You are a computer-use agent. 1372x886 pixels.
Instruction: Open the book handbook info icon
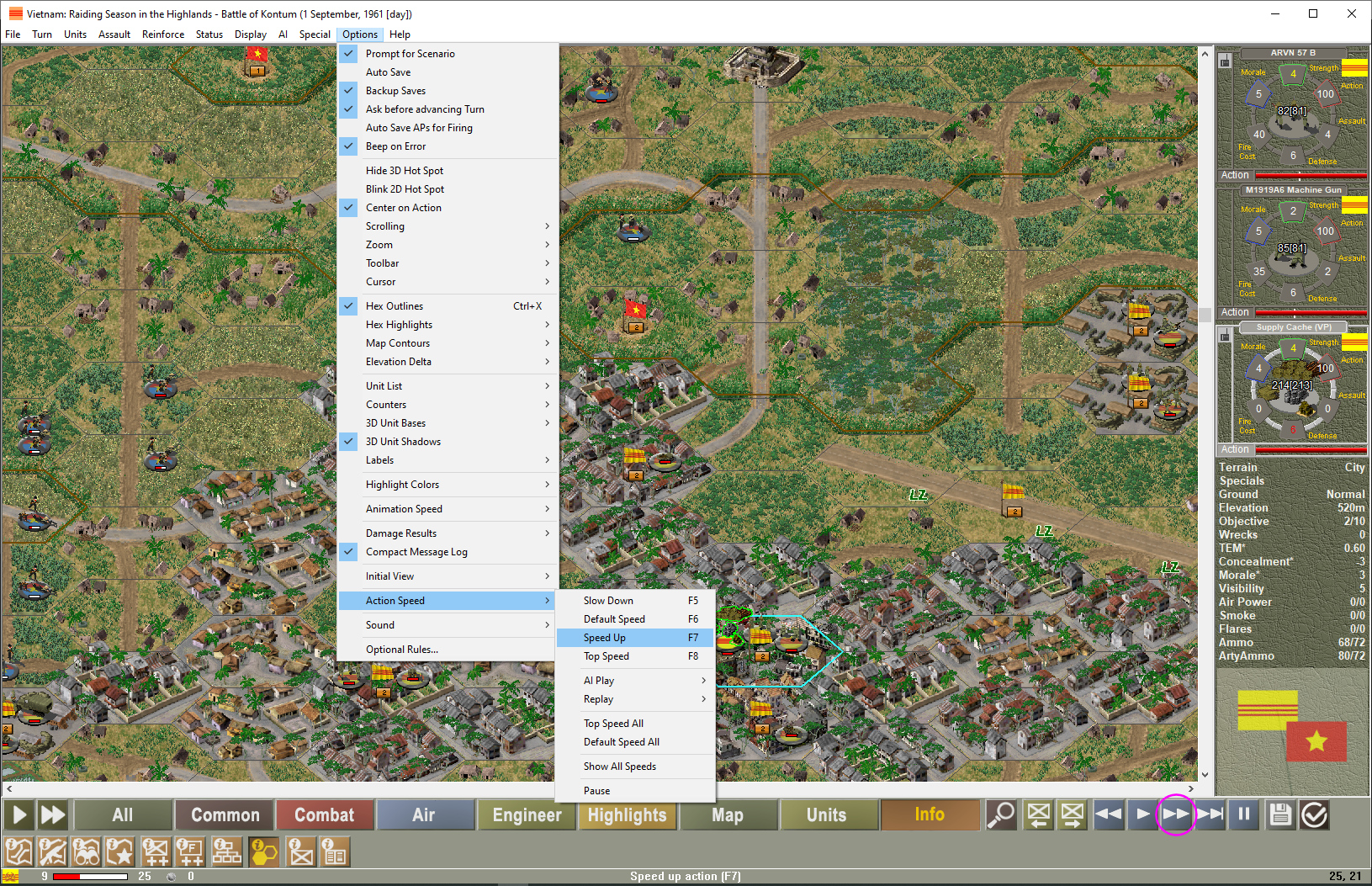click(335, 852)
